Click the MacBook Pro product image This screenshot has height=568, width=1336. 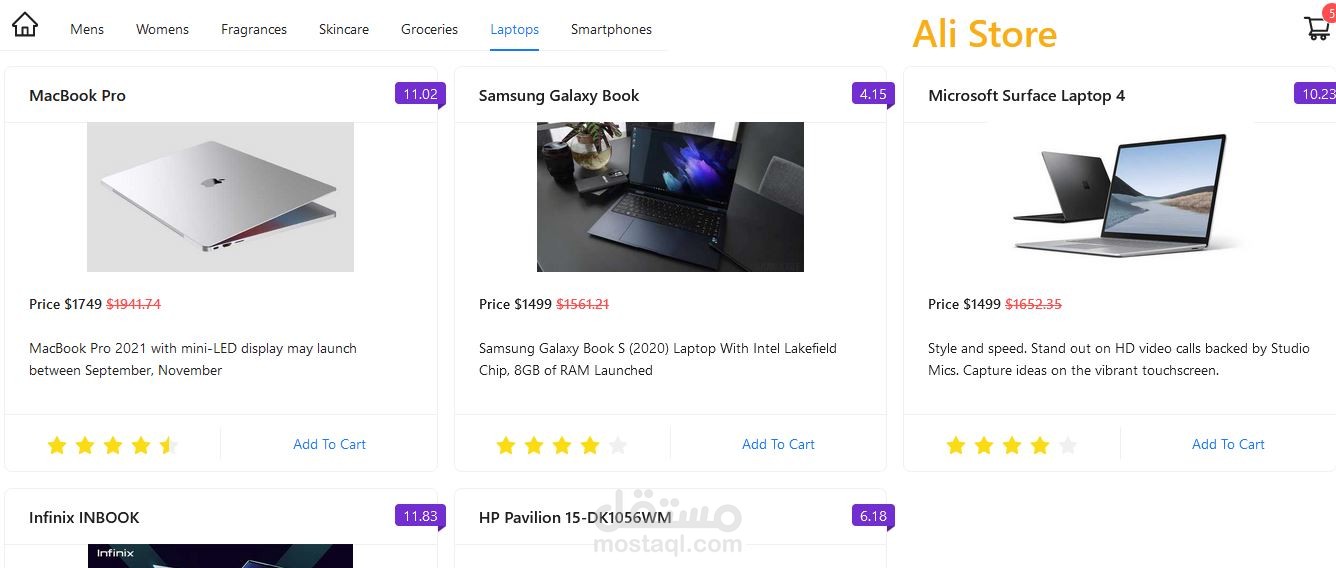click(220, 197)
